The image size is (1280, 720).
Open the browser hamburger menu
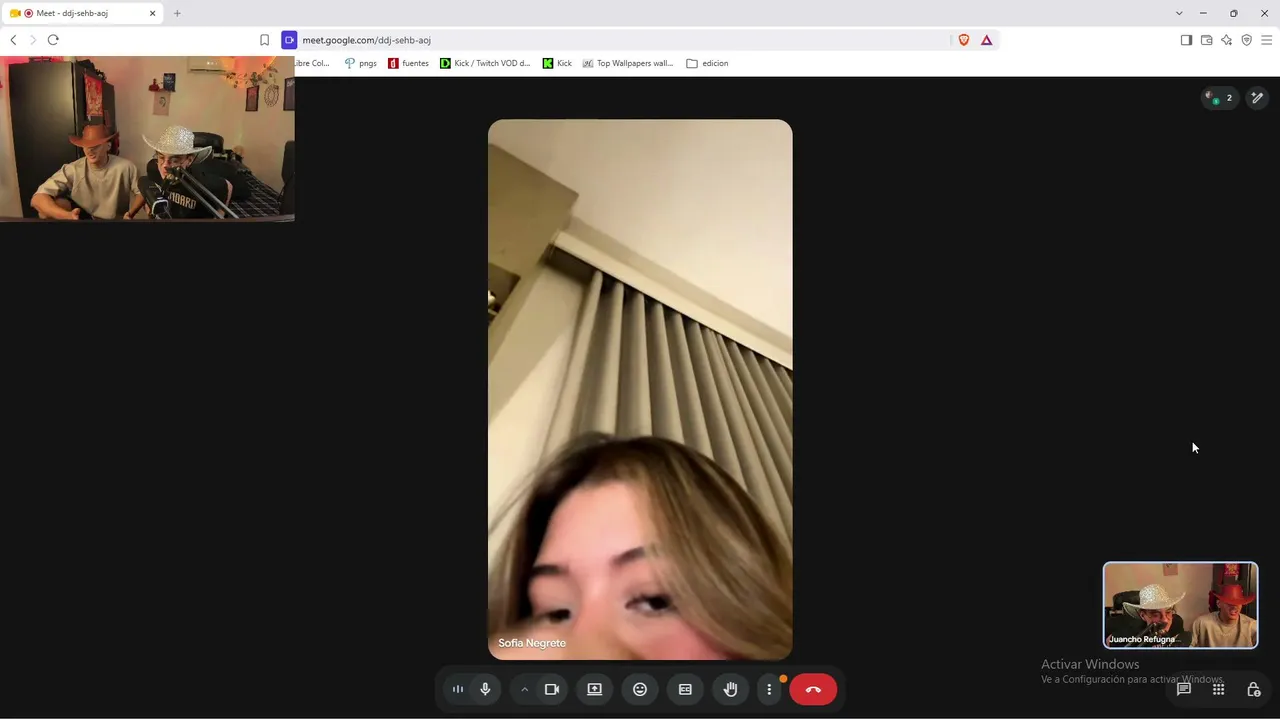(x=1266, y=40)
